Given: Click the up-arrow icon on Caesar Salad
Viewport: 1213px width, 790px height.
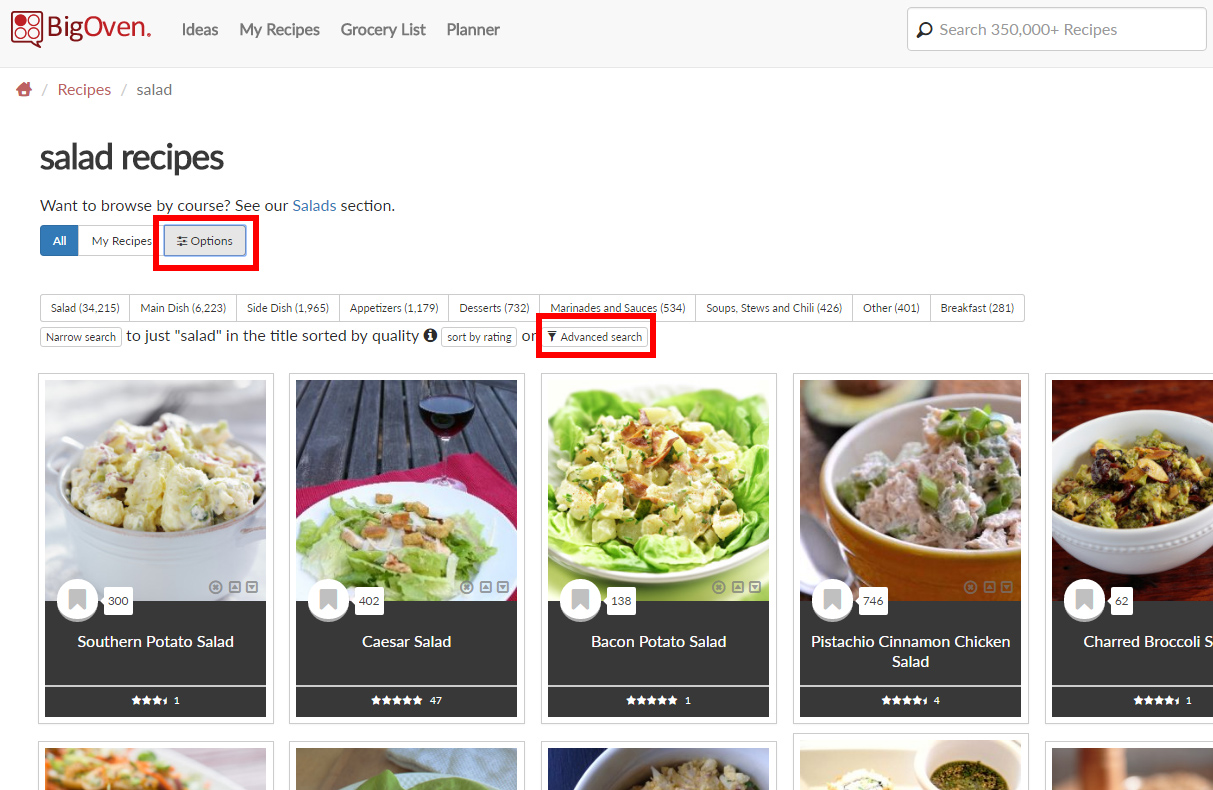Looking at the screenshot, I should point(485,587).
